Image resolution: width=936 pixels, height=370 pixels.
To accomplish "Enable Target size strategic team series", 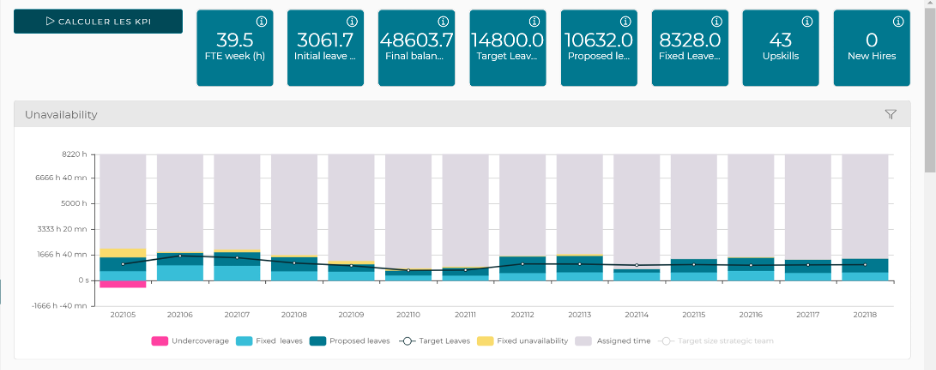I will click(716, 341).
